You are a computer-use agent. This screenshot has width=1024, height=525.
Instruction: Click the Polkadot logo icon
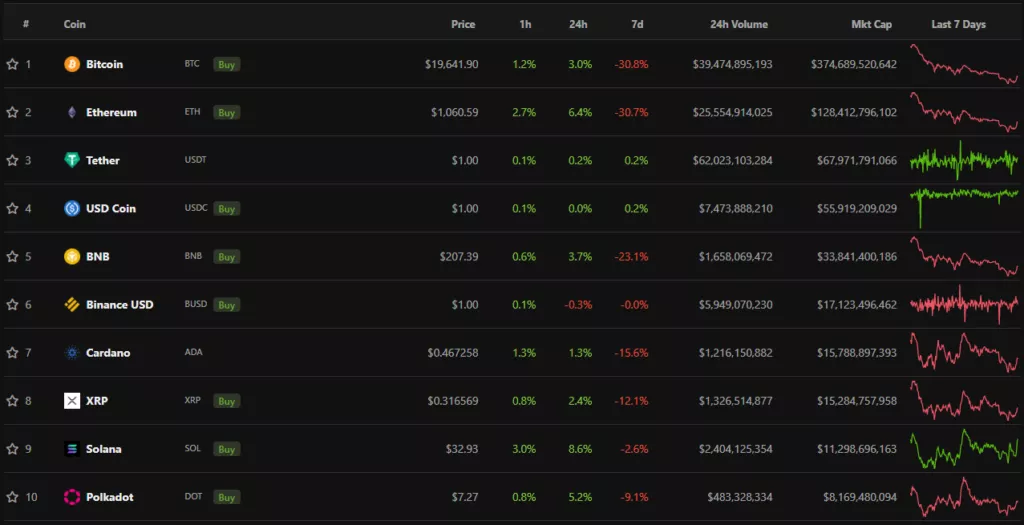pyautogui.click(x=72, y=497)
